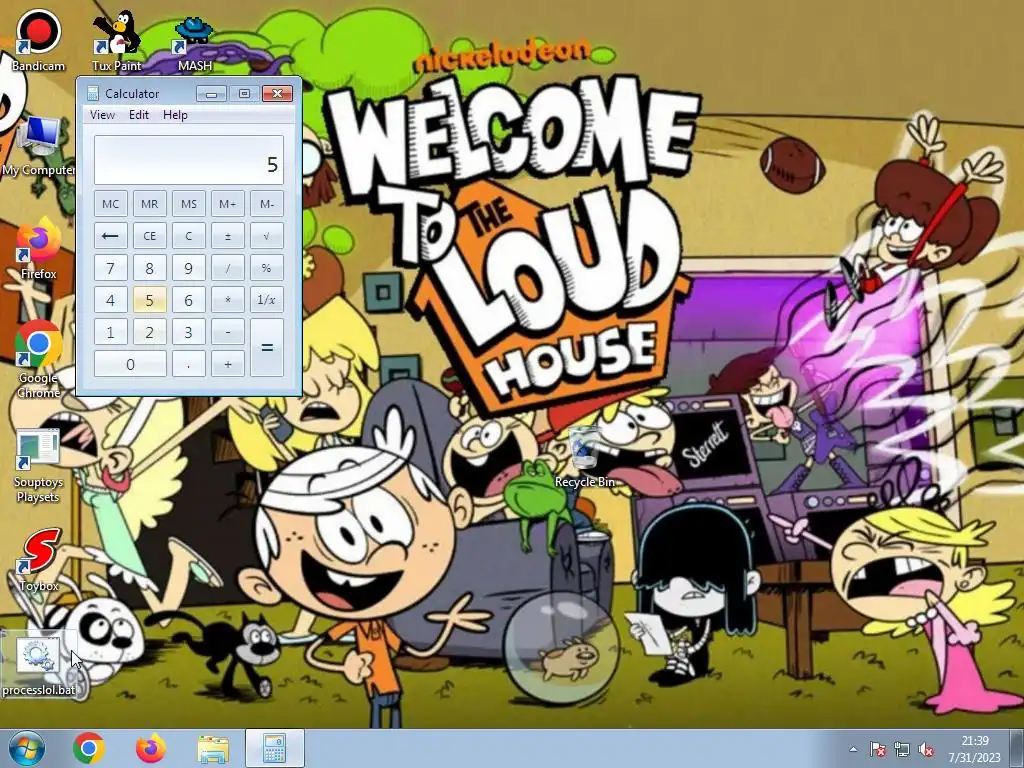Image resolution: width=1024 pixels, height=768 pixels.
Task: Click the MS memory store button
Action: point(189,204)
